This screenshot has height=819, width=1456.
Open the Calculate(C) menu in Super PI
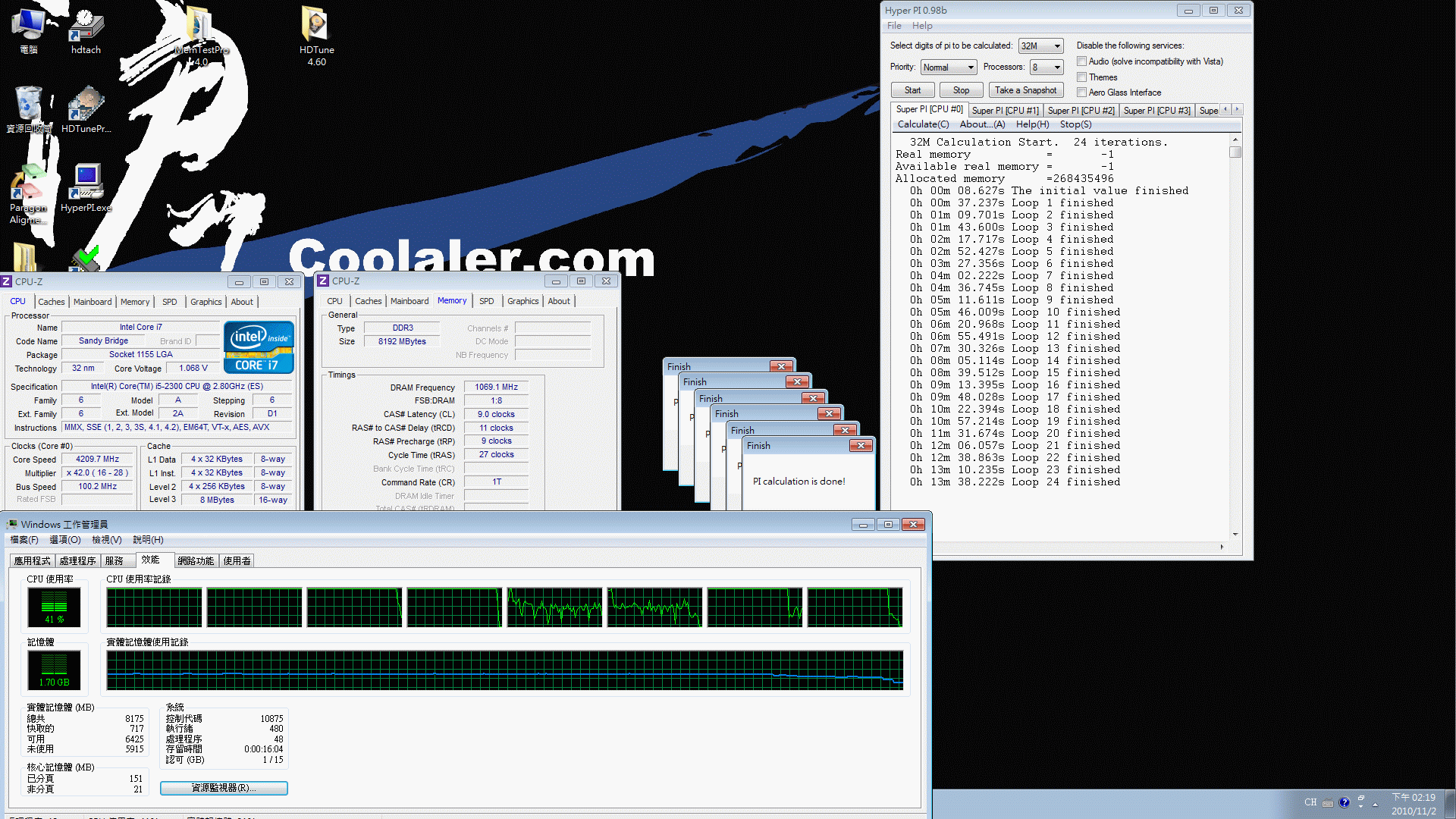click(x=923, y=124)
